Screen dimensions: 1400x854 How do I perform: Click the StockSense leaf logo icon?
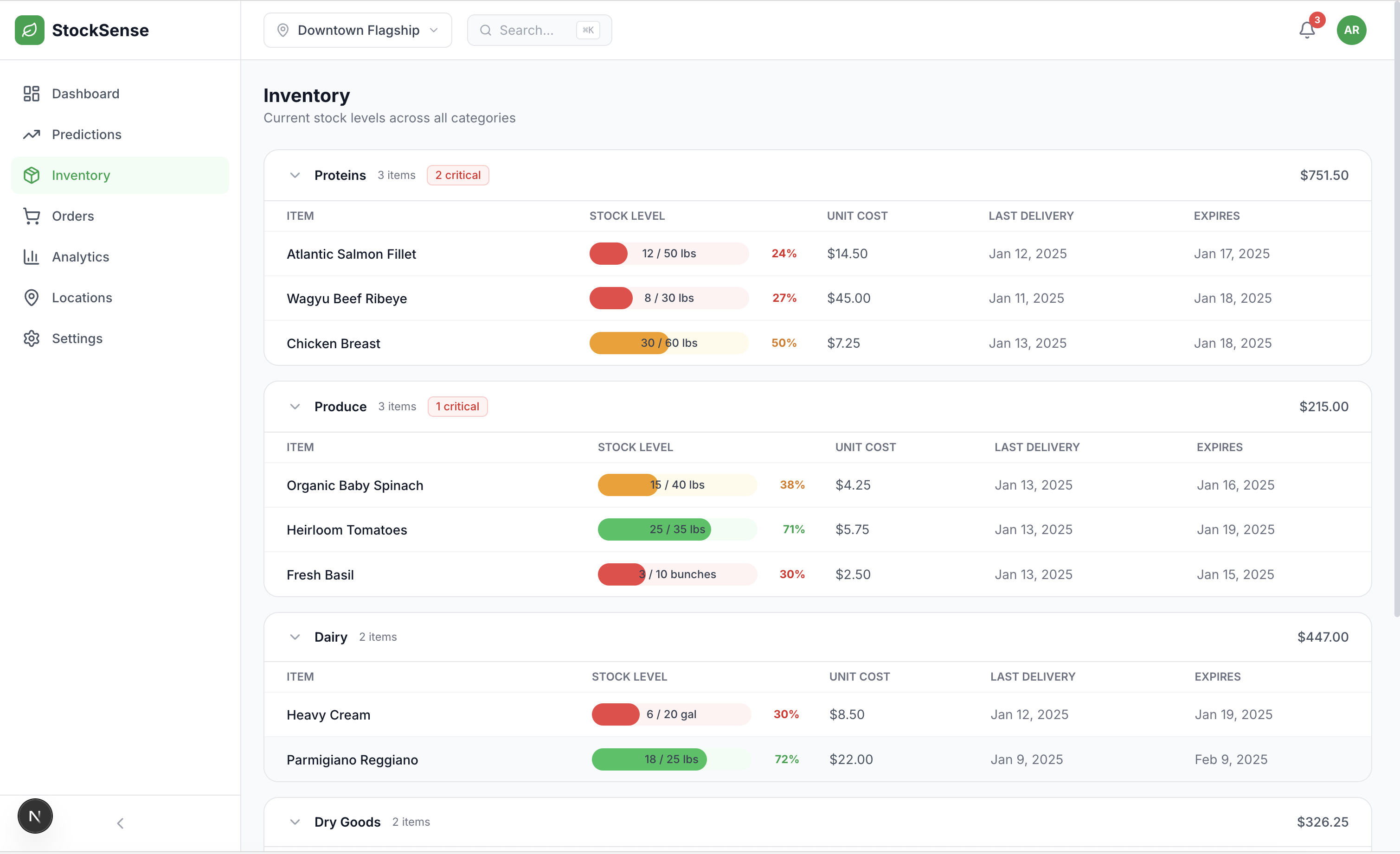click(30, 30)
